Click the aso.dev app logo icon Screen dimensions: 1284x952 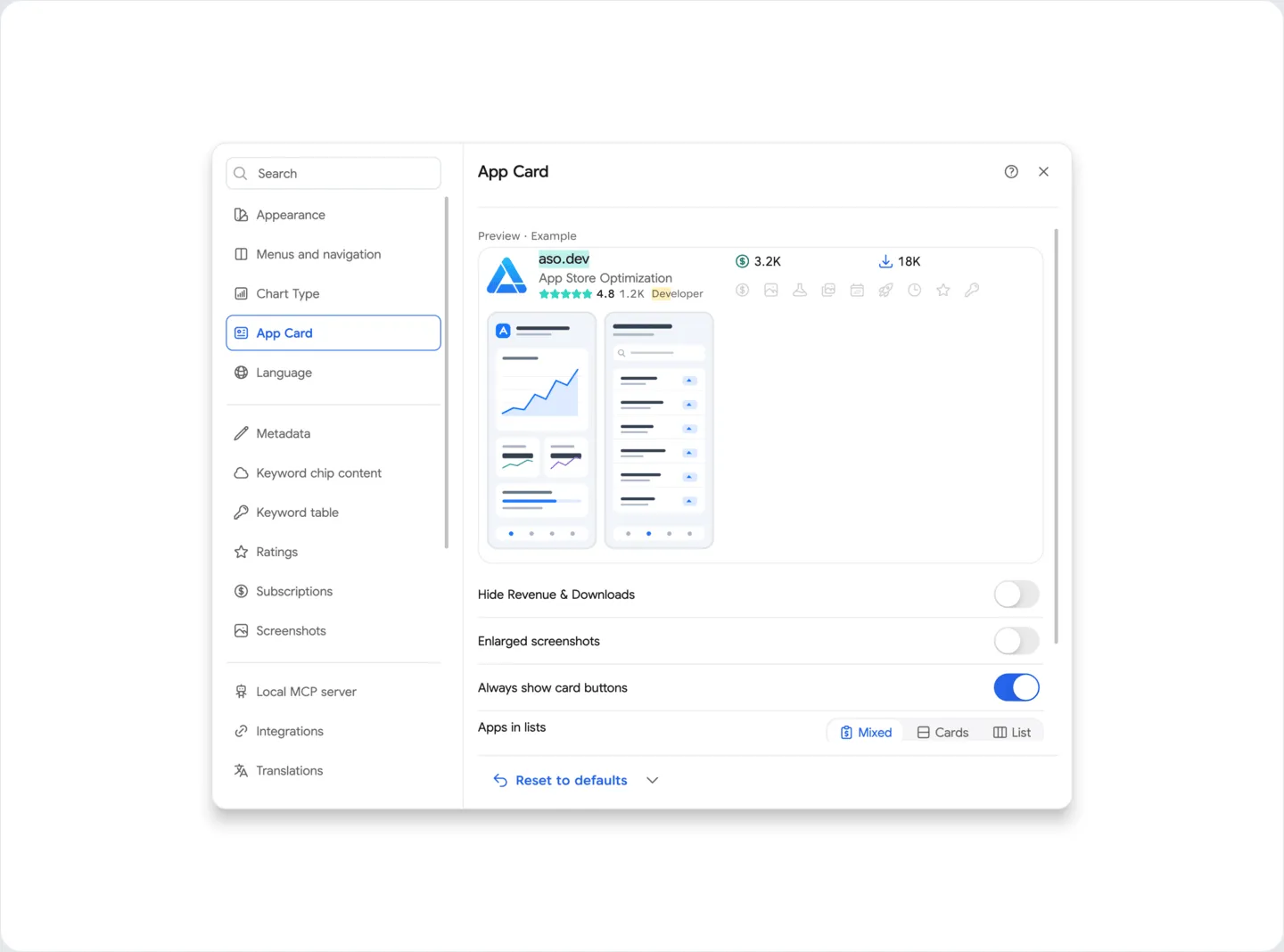[506, 275]
